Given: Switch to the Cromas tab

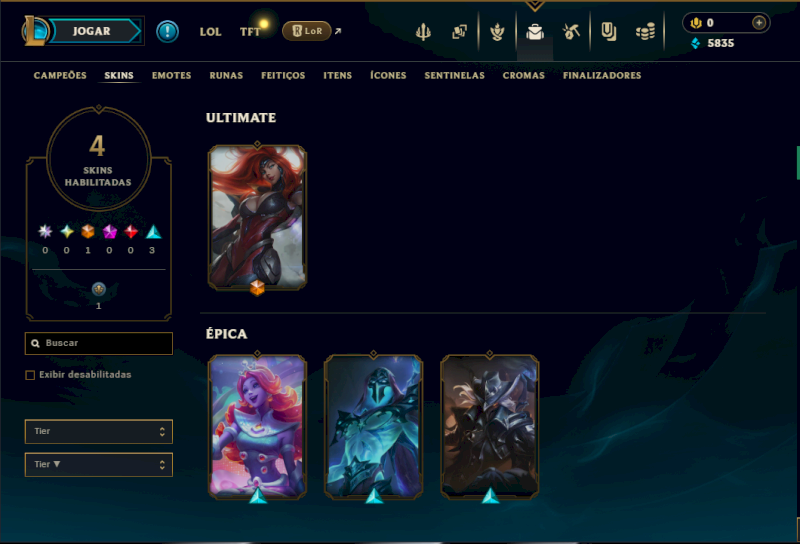Looking at the screenshot, I should pos(523,76).
